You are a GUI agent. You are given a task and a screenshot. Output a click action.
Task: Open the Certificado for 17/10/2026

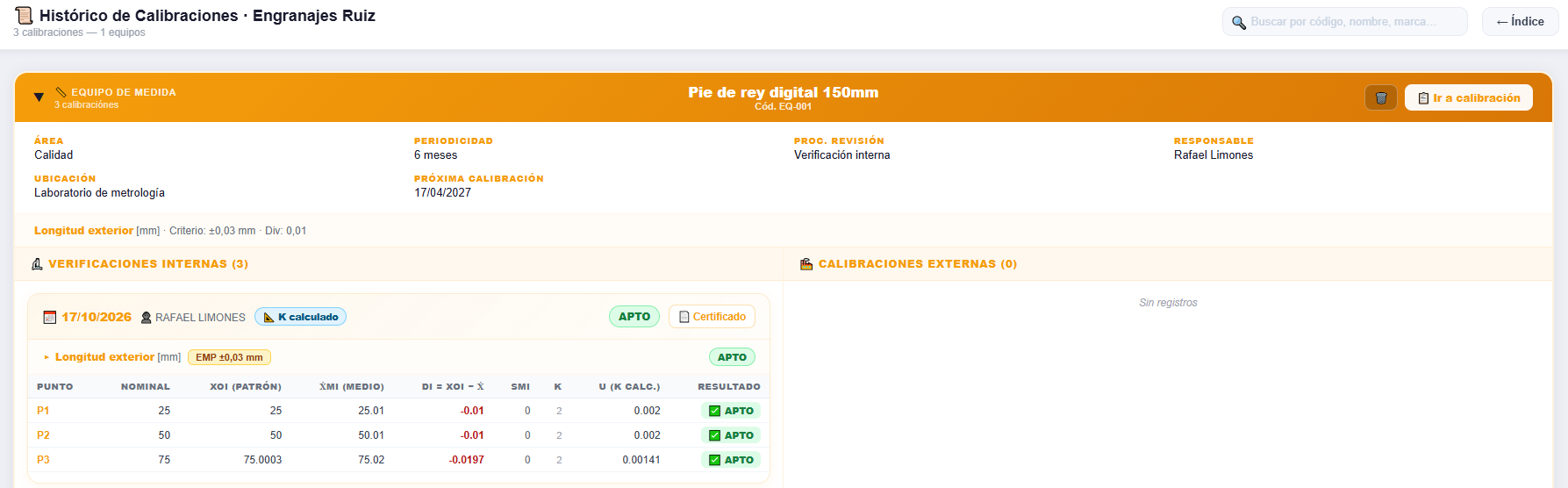pos(712,317)
